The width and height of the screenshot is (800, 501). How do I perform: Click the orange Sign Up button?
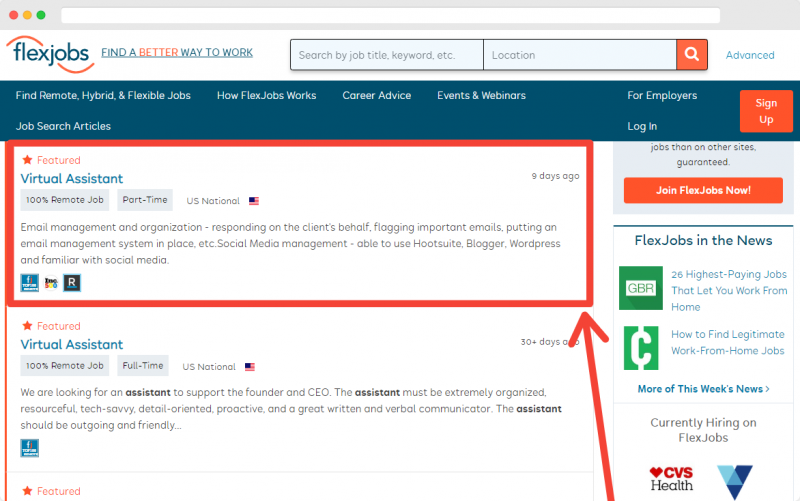(766, 111)
